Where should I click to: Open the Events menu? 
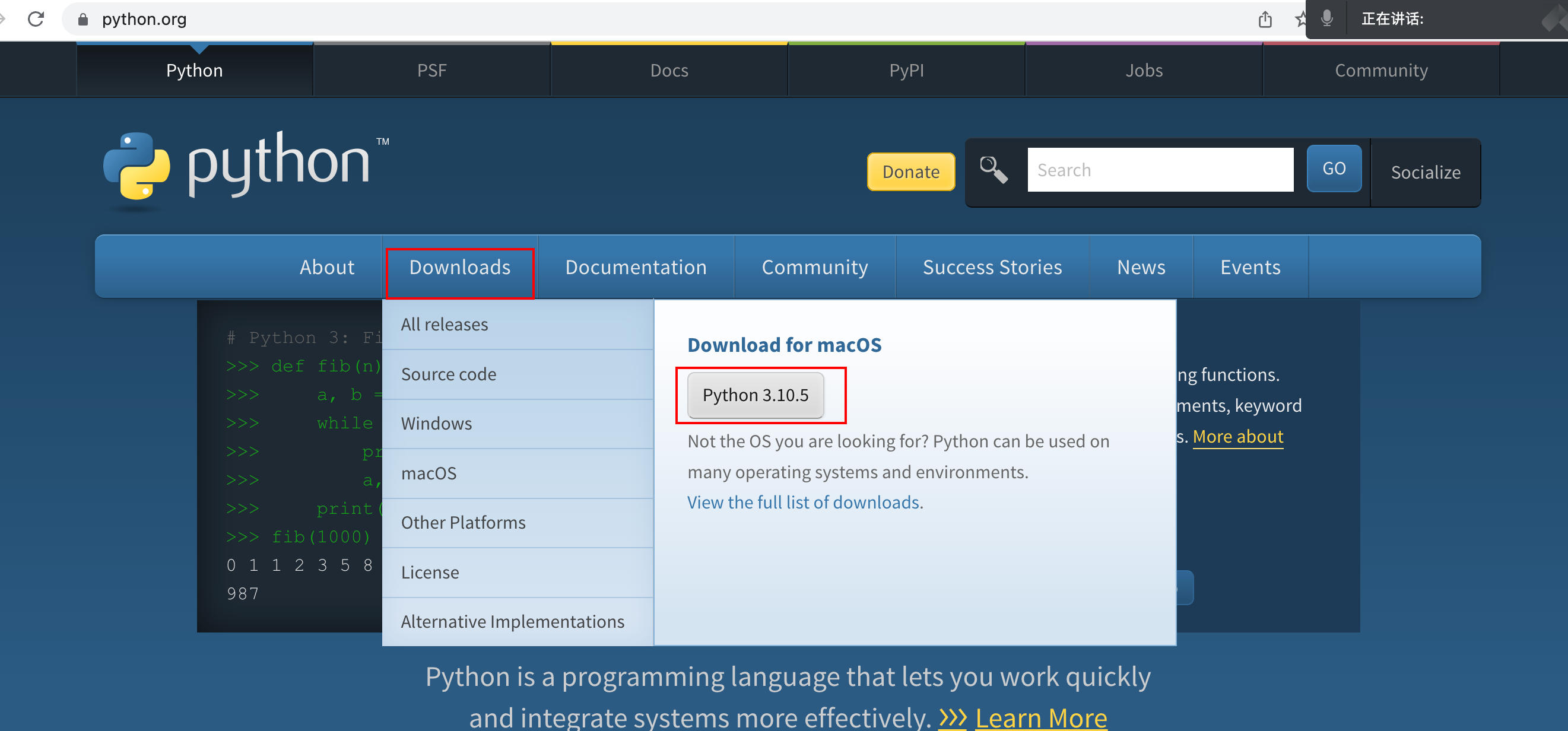click(x=1250, y=267)
